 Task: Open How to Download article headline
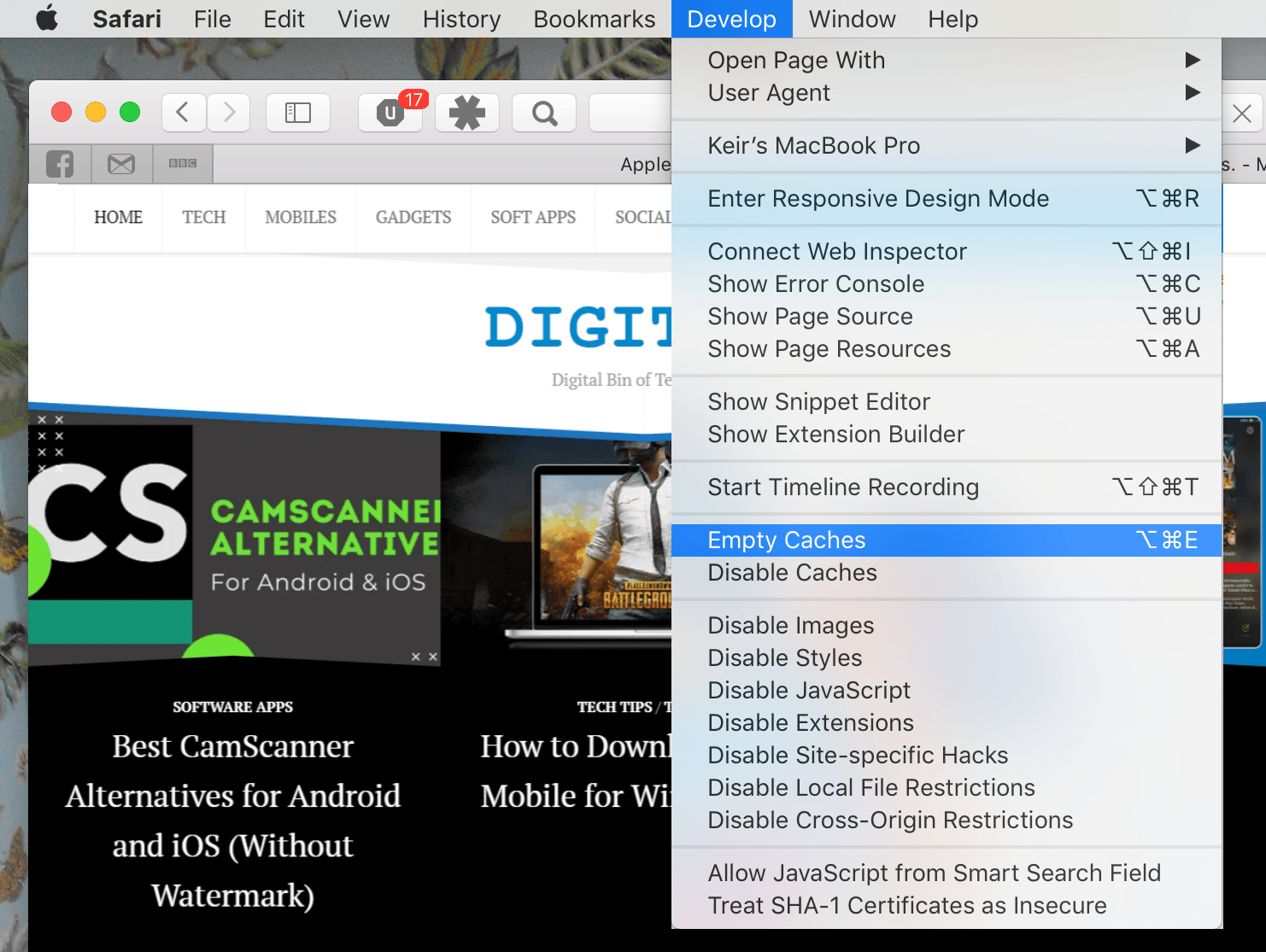click(x=576, y=771)
